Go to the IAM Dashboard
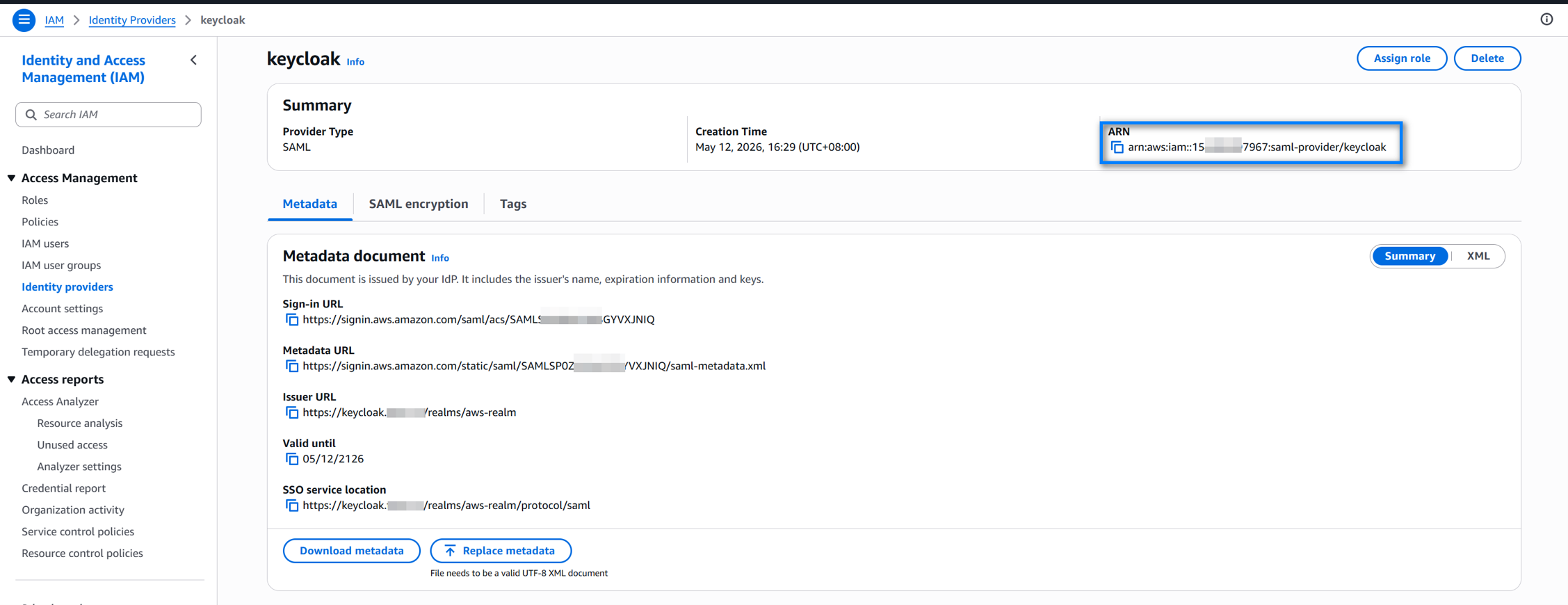The image size is (1568, 605). [48, 150]
